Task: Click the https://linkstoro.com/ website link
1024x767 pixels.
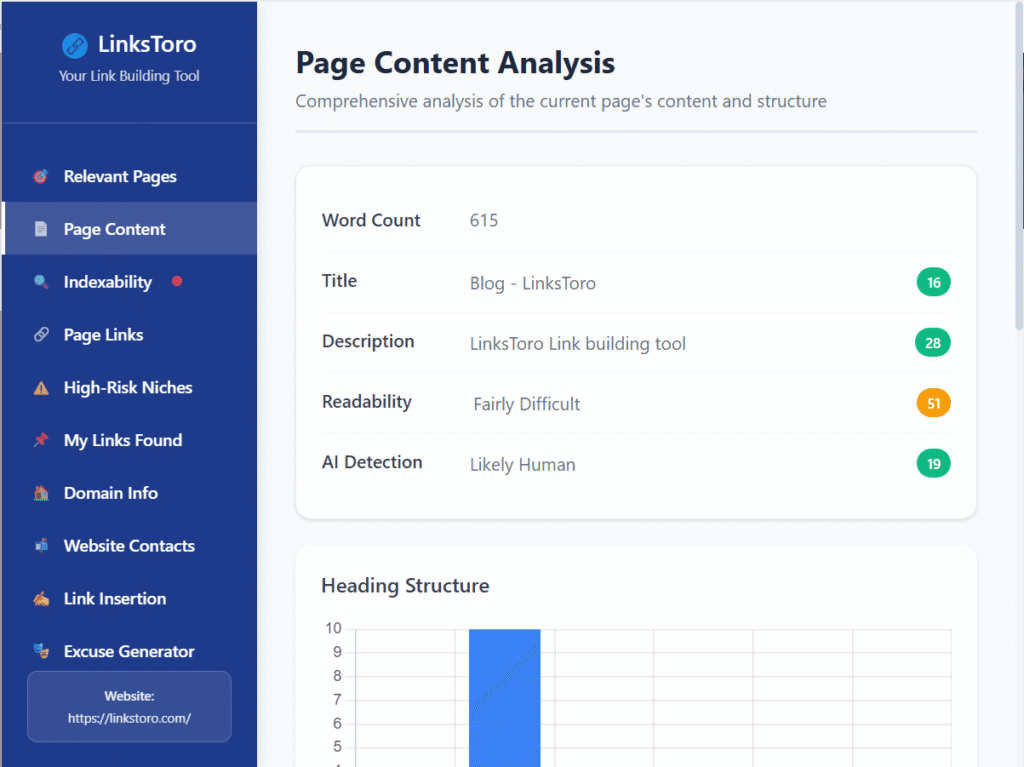Action: (129, 718)
